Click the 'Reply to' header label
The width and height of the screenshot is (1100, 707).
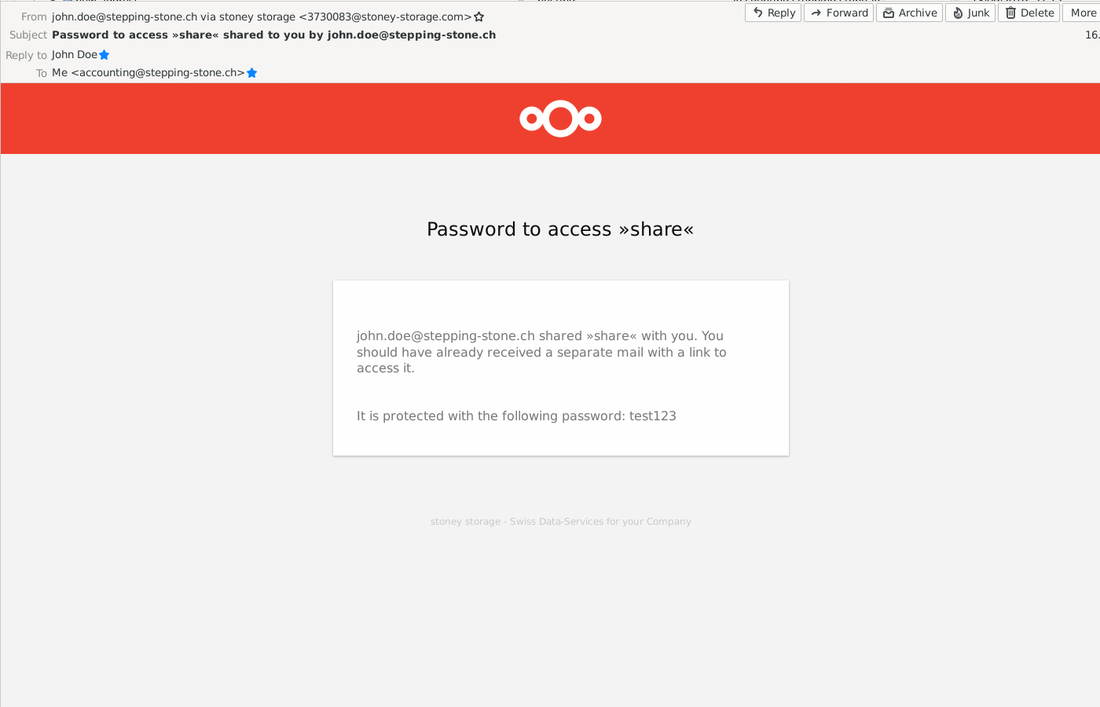click(x=26, y=55)
